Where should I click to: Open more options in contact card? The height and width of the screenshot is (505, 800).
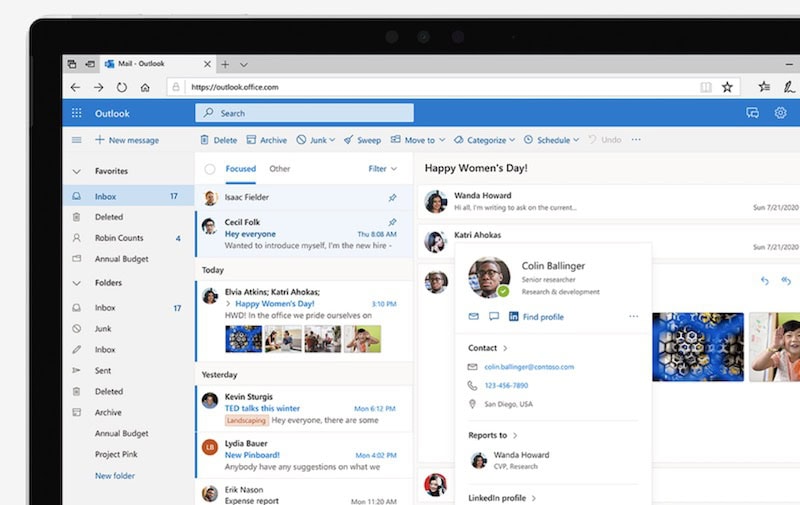point(633,316)
